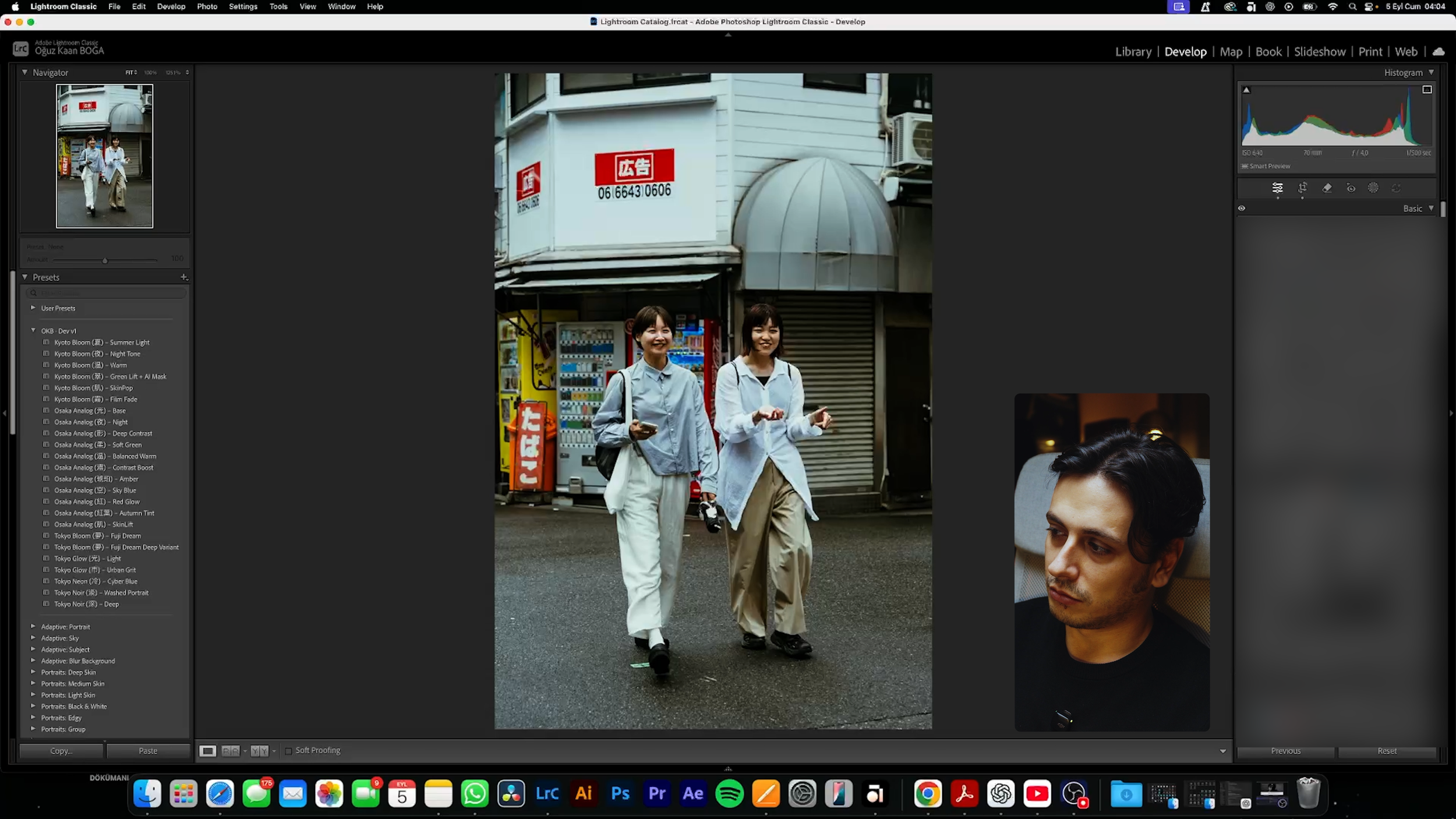Open the Crop overlay tool
Viewport: 1456px width, 819px height.
(x=1302, y=188)
